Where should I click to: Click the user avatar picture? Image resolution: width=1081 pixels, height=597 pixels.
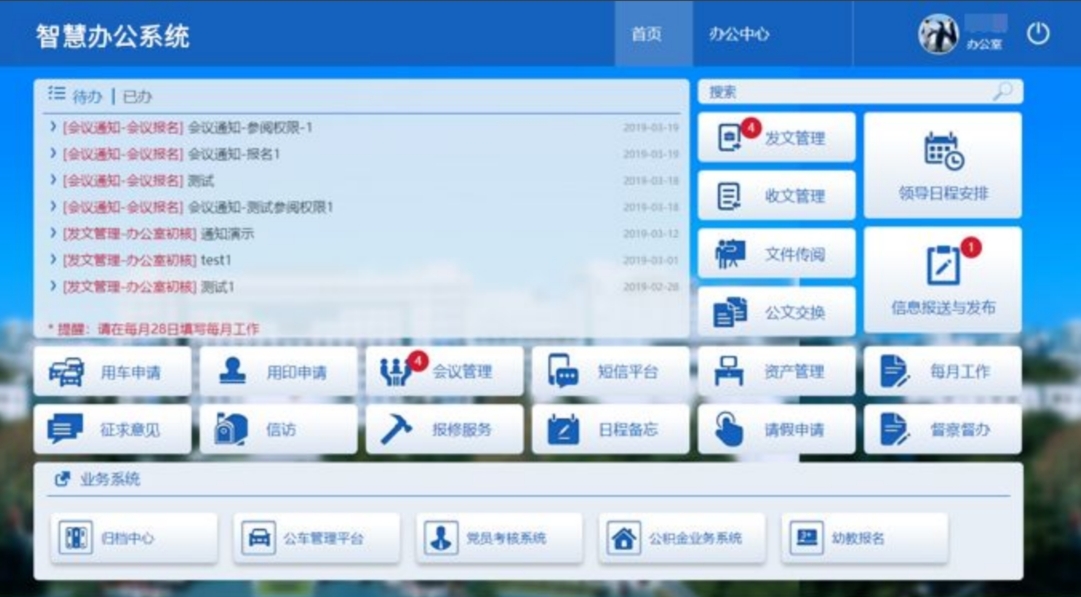tap(938, 35)
